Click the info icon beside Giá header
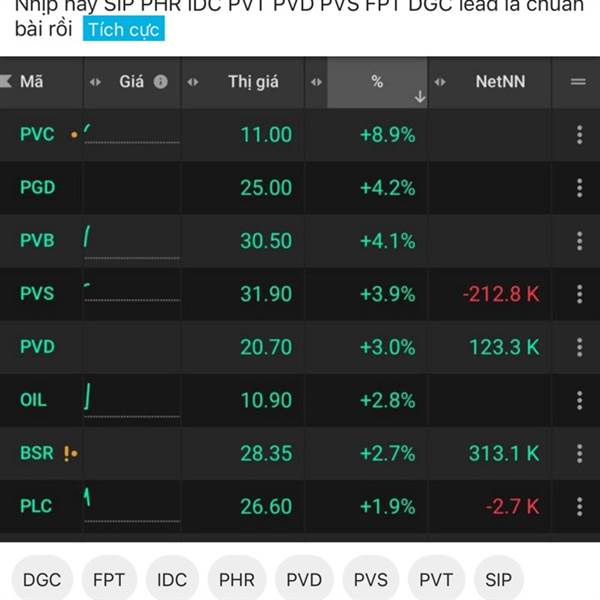600x600 pixels. (160, 82)
